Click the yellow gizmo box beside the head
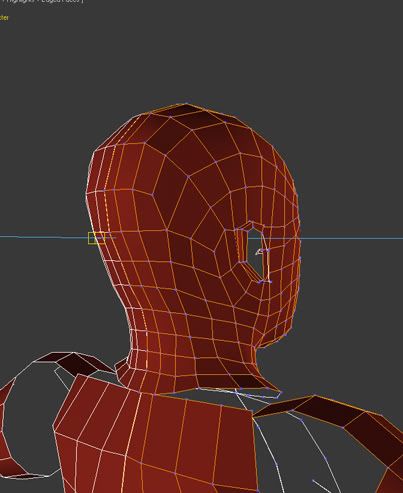This screenshot has height=493, width=403. coord(97,238)
